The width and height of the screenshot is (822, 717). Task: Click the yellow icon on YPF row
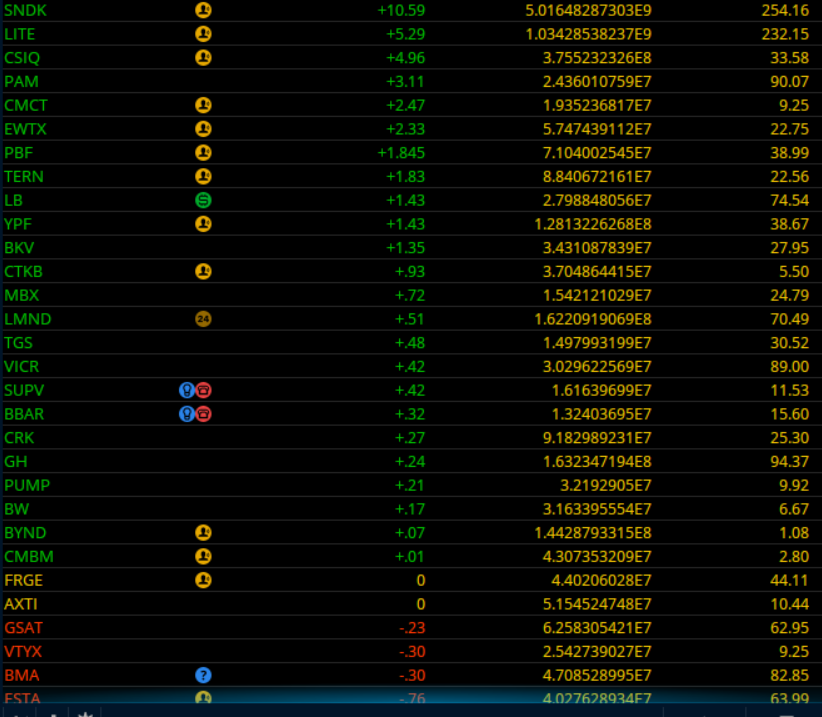point(203,224)
